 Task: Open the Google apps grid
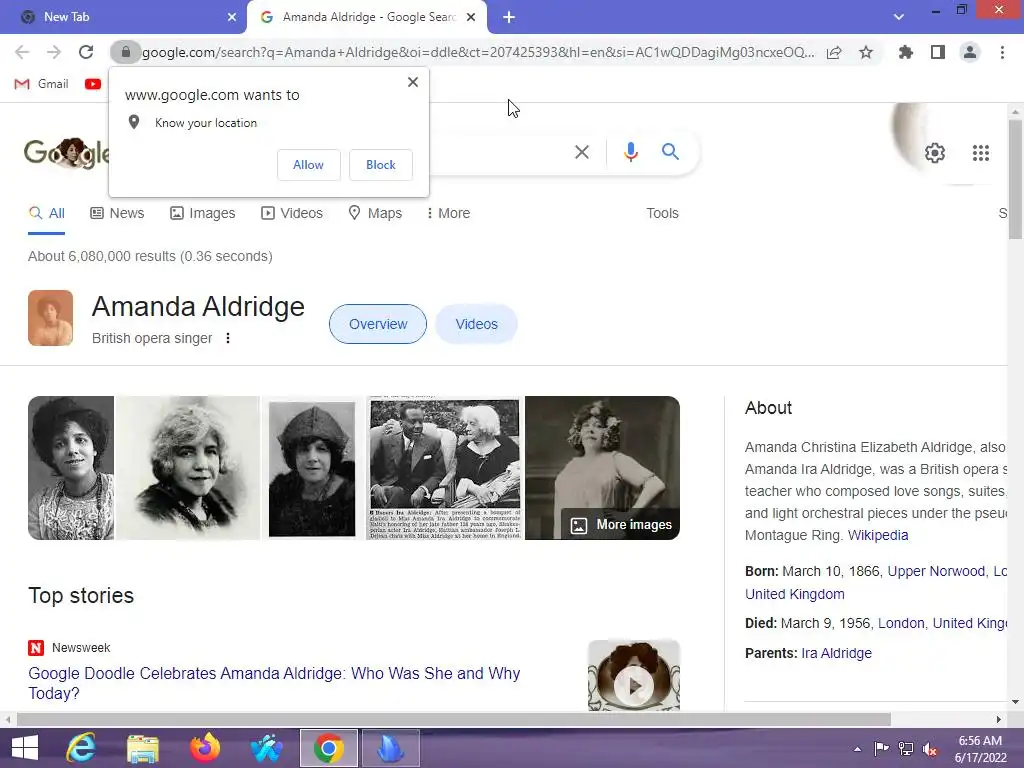point(981,153)
